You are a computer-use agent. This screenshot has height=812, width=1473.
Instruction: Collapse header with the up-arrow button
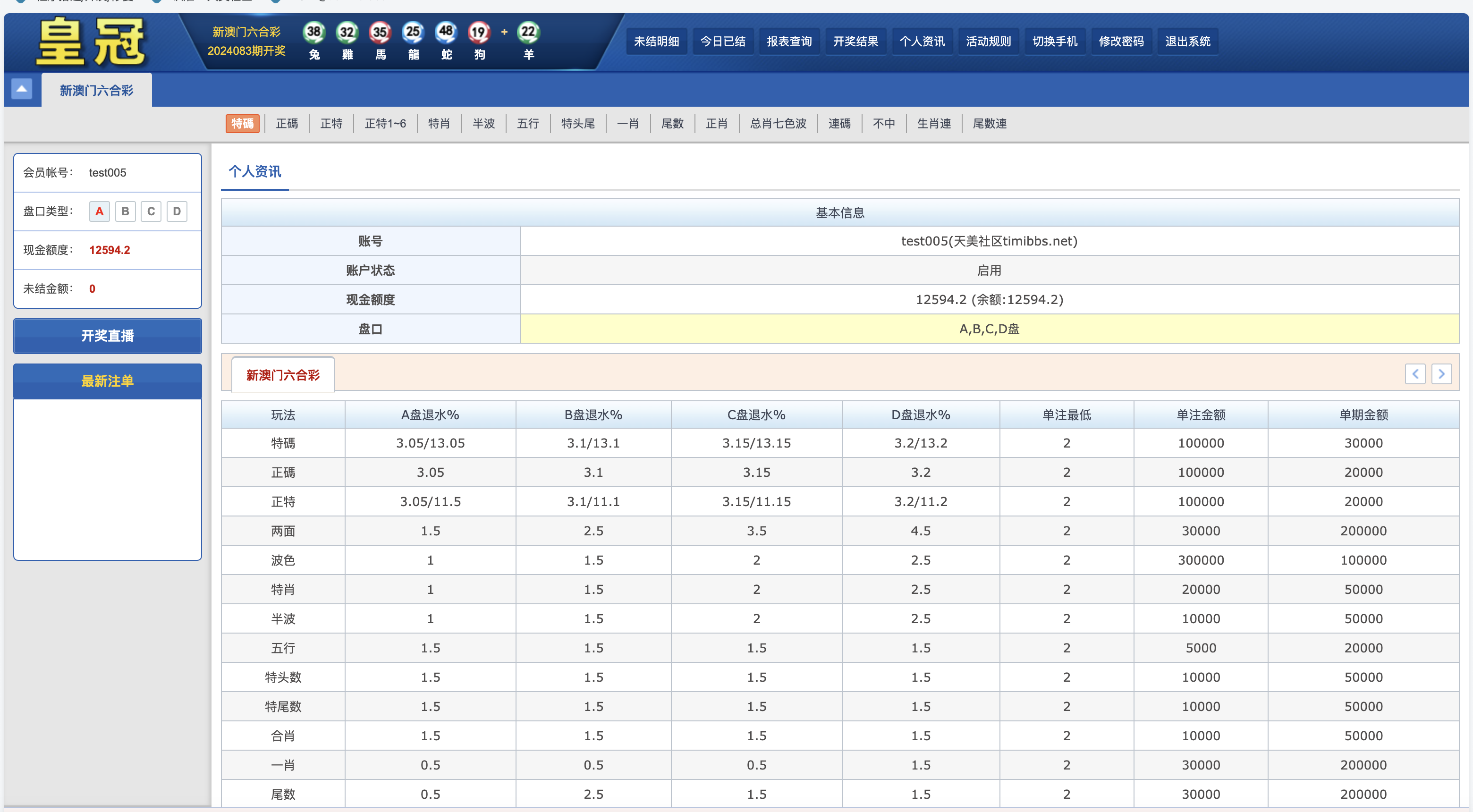click(22, 89)
